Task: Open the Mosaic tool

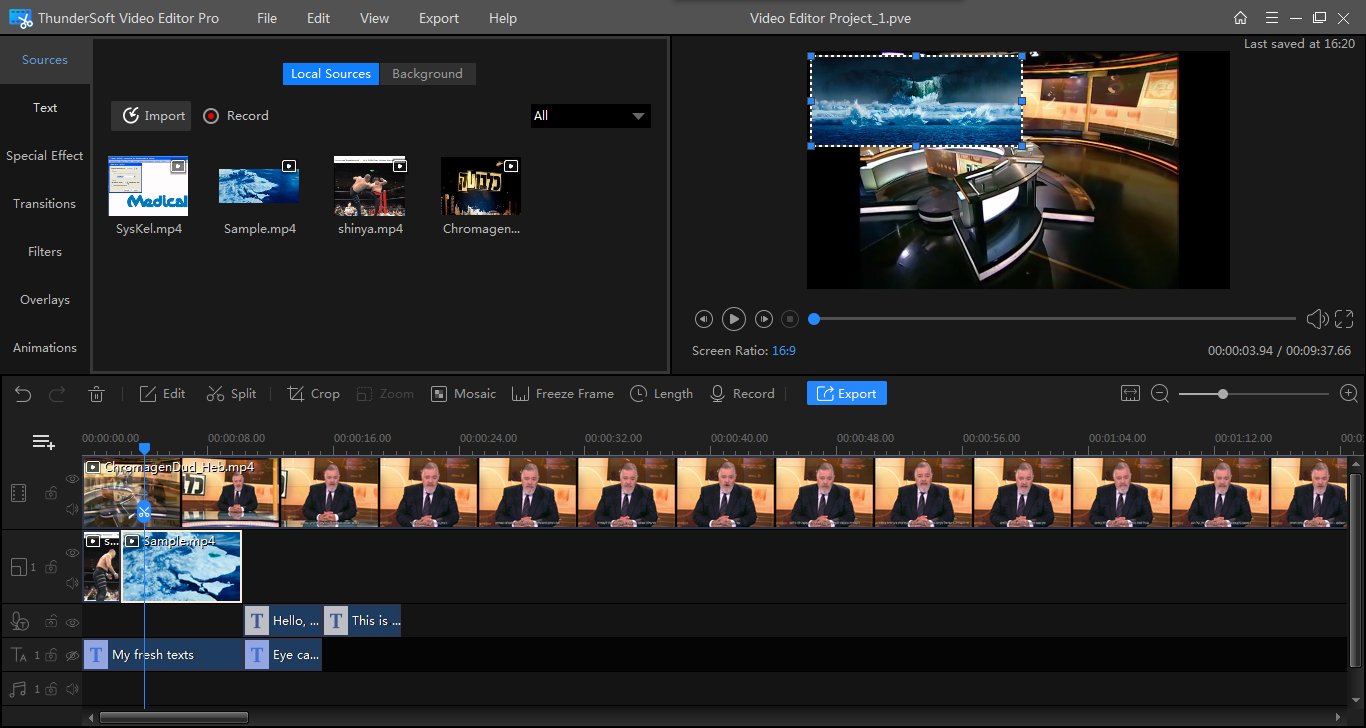Action: point(463,394)
